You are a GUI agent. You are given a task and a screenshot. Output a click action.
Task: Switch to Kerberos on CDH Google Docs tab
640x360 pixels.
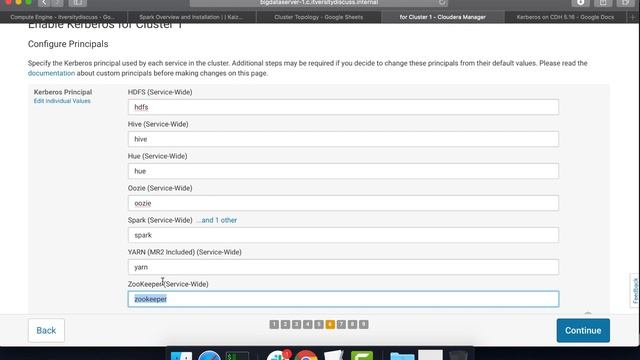pos(565,17)
